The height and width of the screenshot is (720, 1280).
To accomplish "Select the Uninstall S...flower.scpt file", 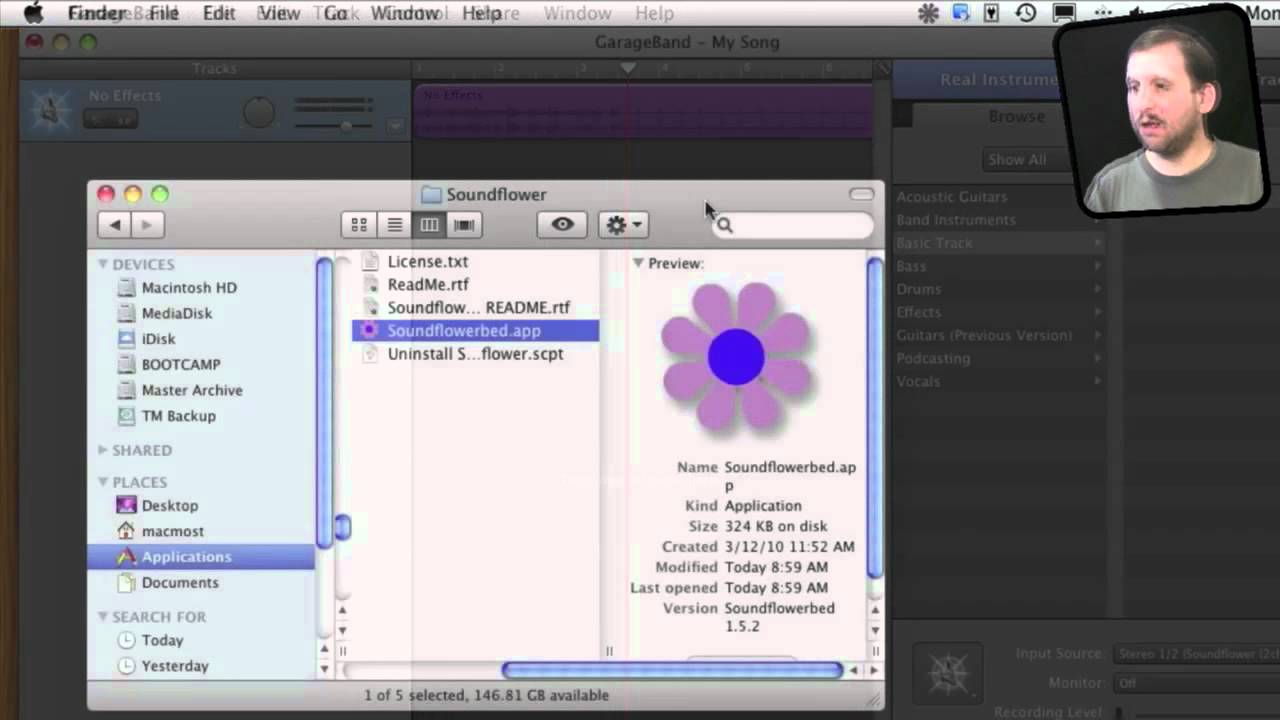I will pos(475,354).
